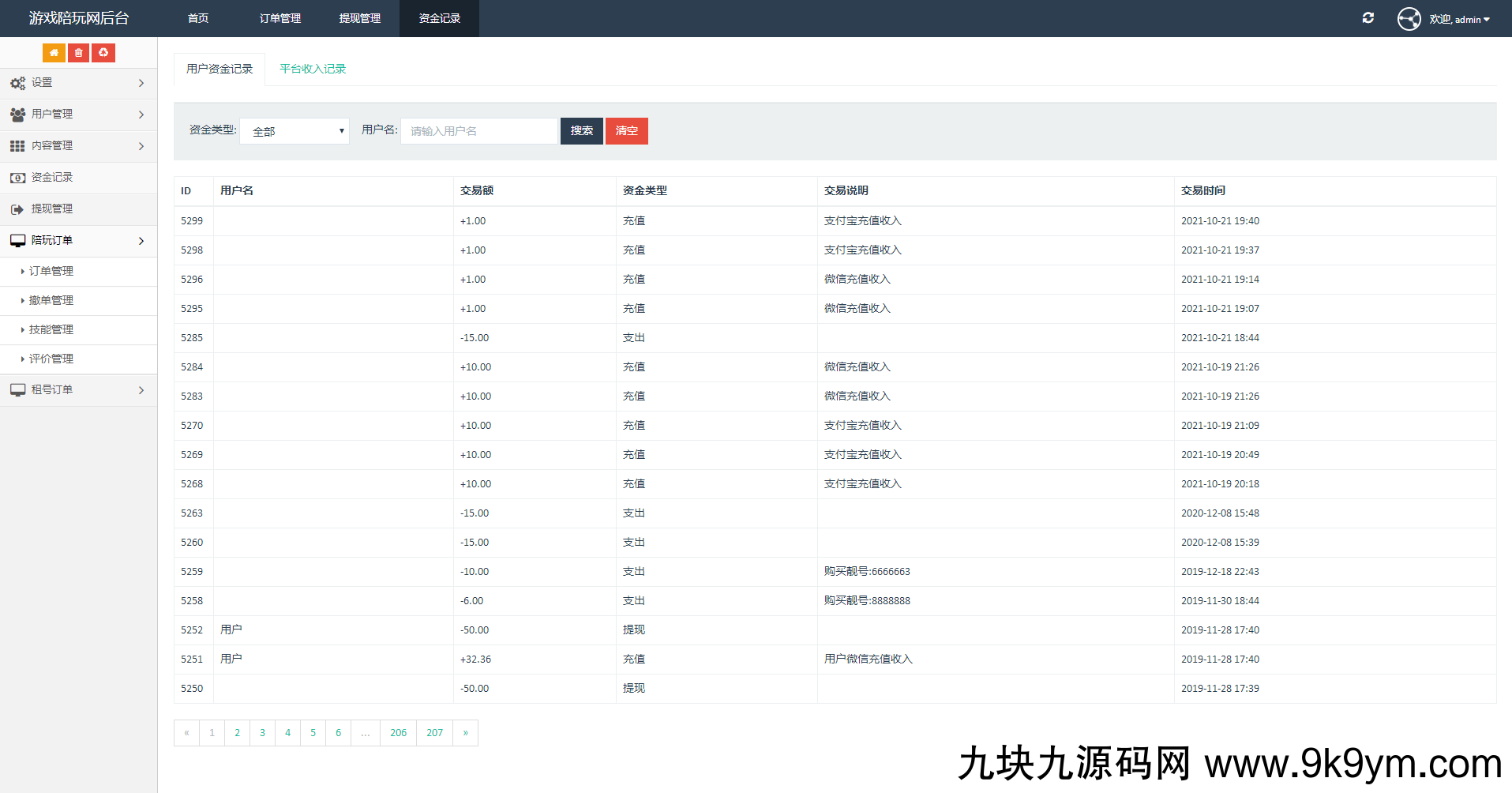
Task: Open the 资金类型 dropdown showing 全部
Action: click(x=295, y=131)
